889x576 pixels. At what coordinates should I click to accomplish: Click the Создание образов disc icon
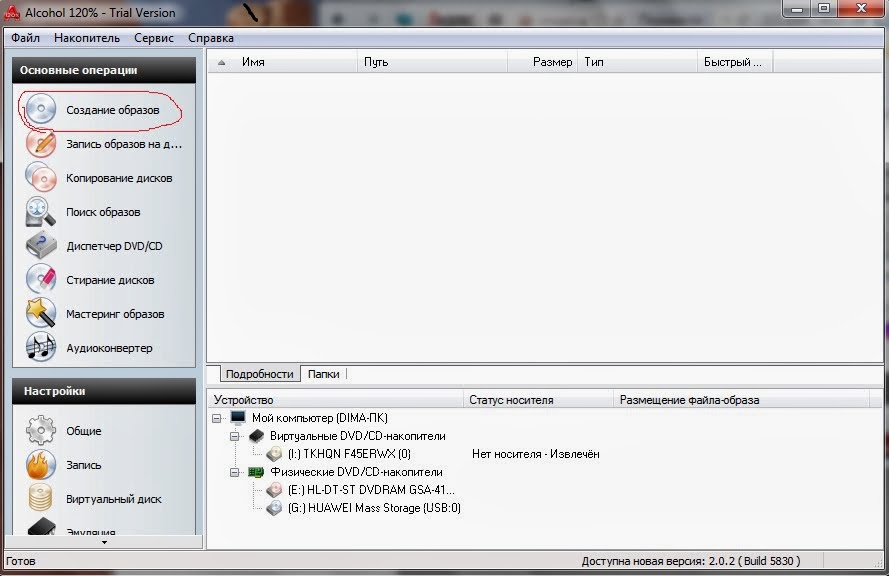41,109
